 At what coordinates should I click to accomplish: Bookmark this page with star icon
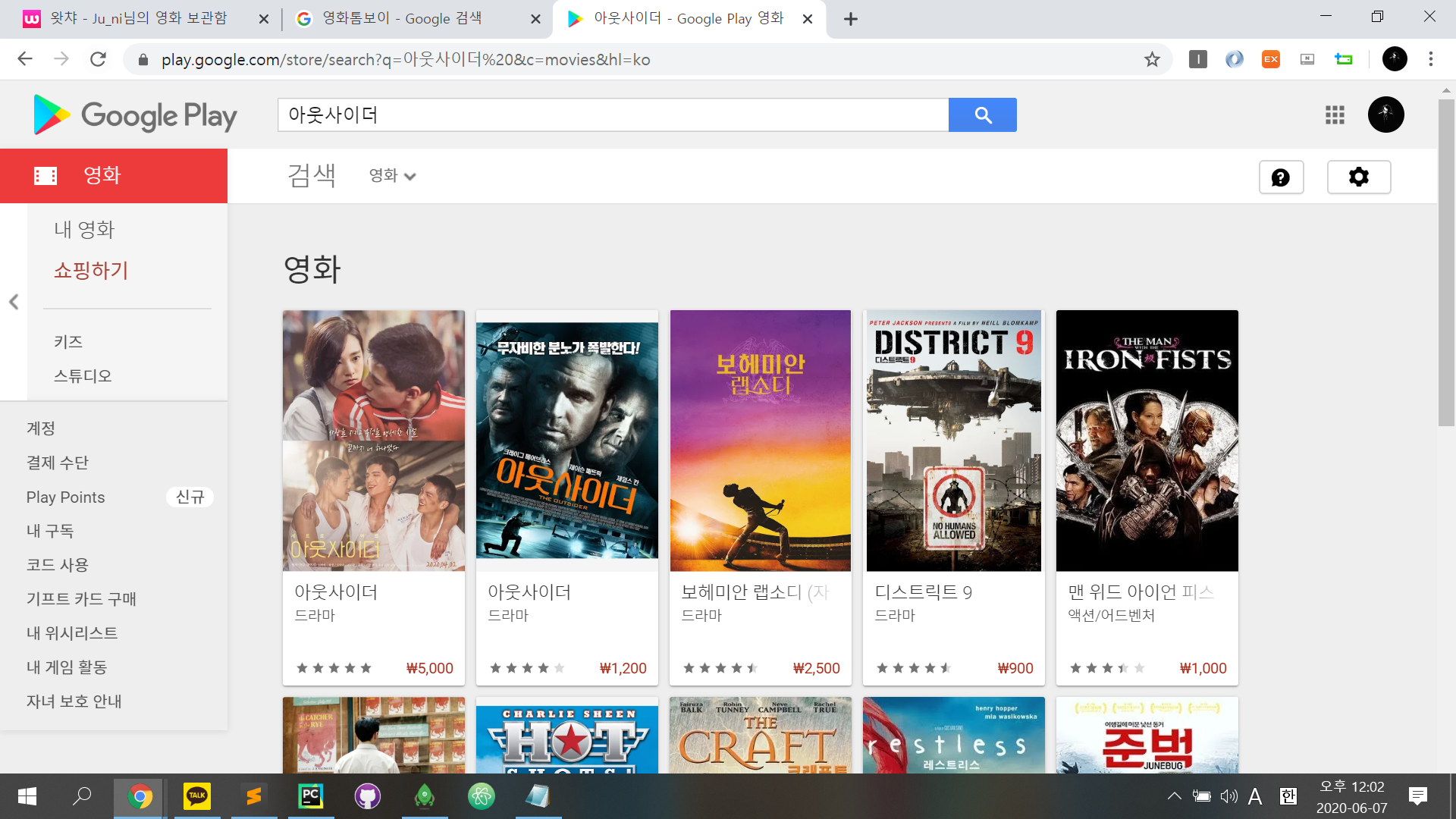click(x=1152, y=59)
